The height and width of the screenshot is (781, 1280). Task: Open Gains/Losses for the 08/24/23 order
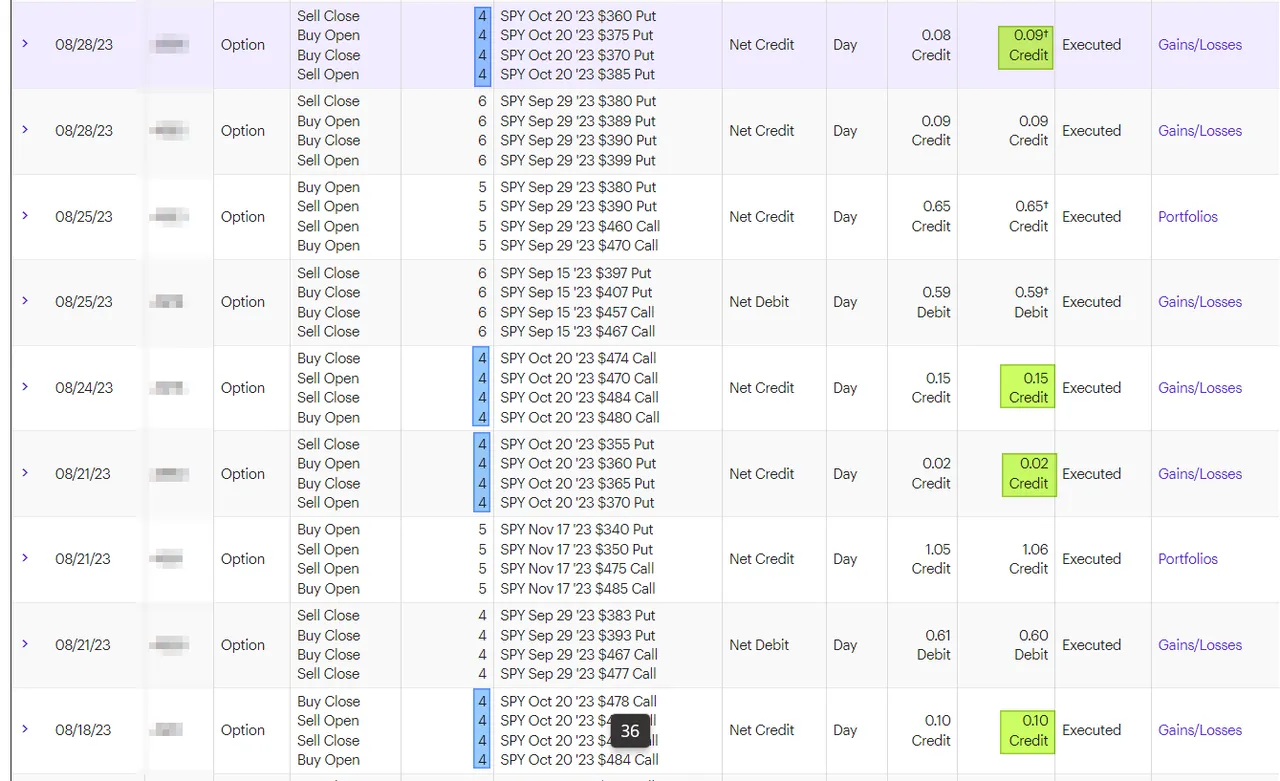point(1200,388)
